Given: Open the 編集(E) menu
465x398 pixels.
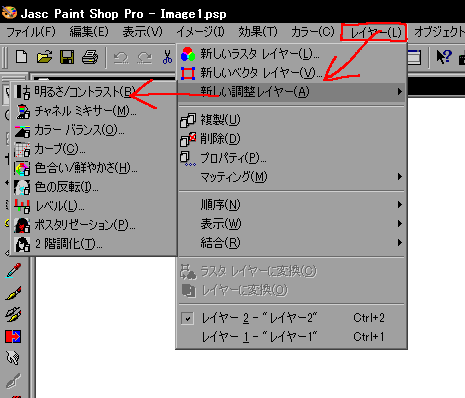Looking at the screenshot, I should click(89, 32).
